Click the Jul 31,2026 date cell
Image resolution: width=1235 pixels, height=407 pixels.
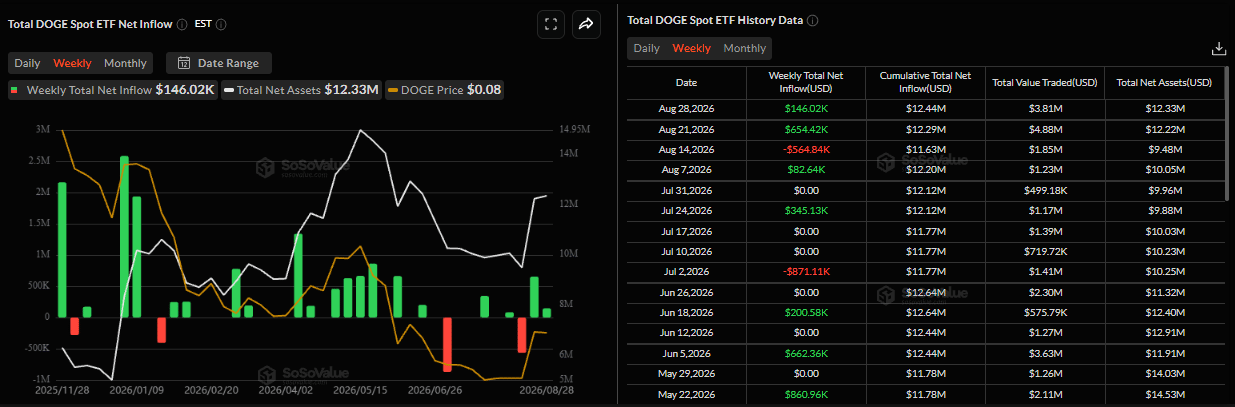[x=686, y=192]
